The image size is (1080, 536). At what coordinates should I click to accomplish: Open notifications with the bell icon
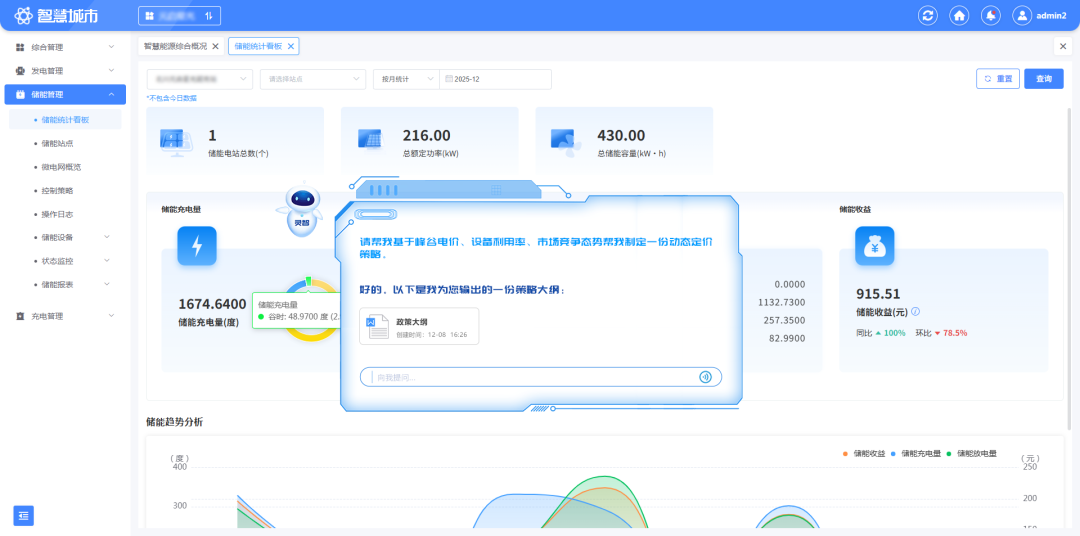point(990,16)
